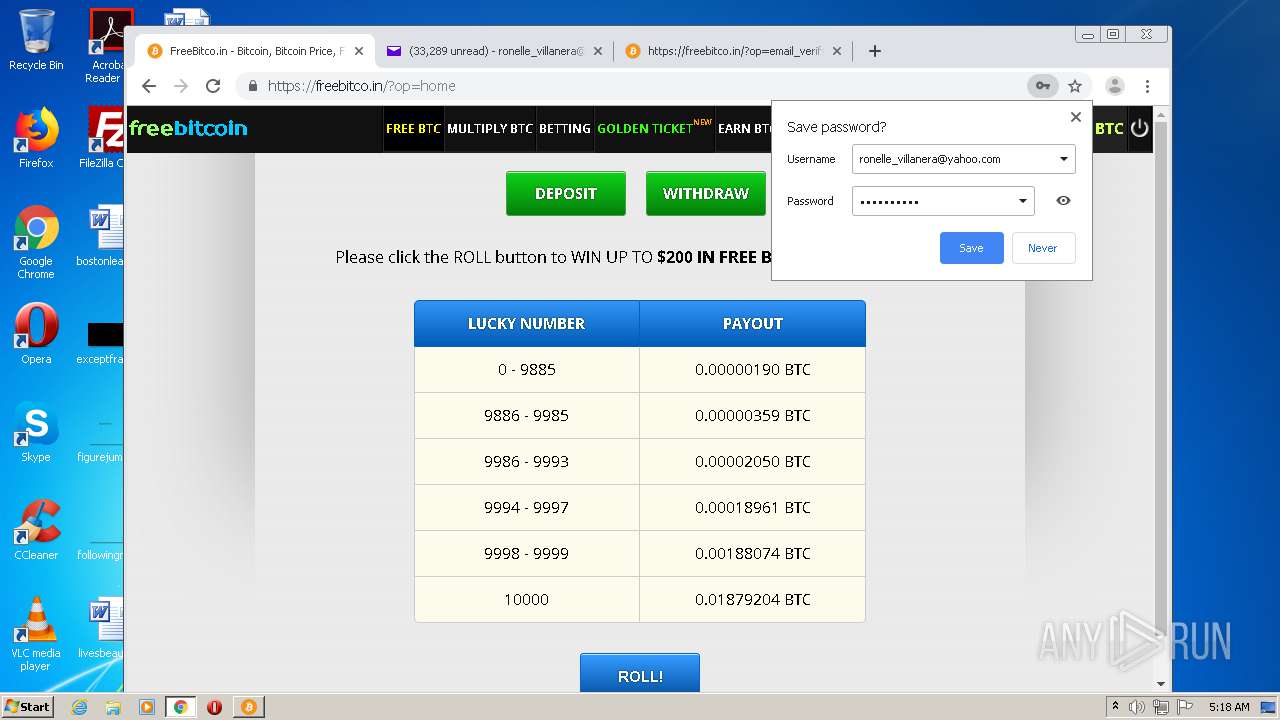This screenshot has width=1280, height=720.
Task: Open the Recycle Bin desktop icon
Action: point(36,40)
